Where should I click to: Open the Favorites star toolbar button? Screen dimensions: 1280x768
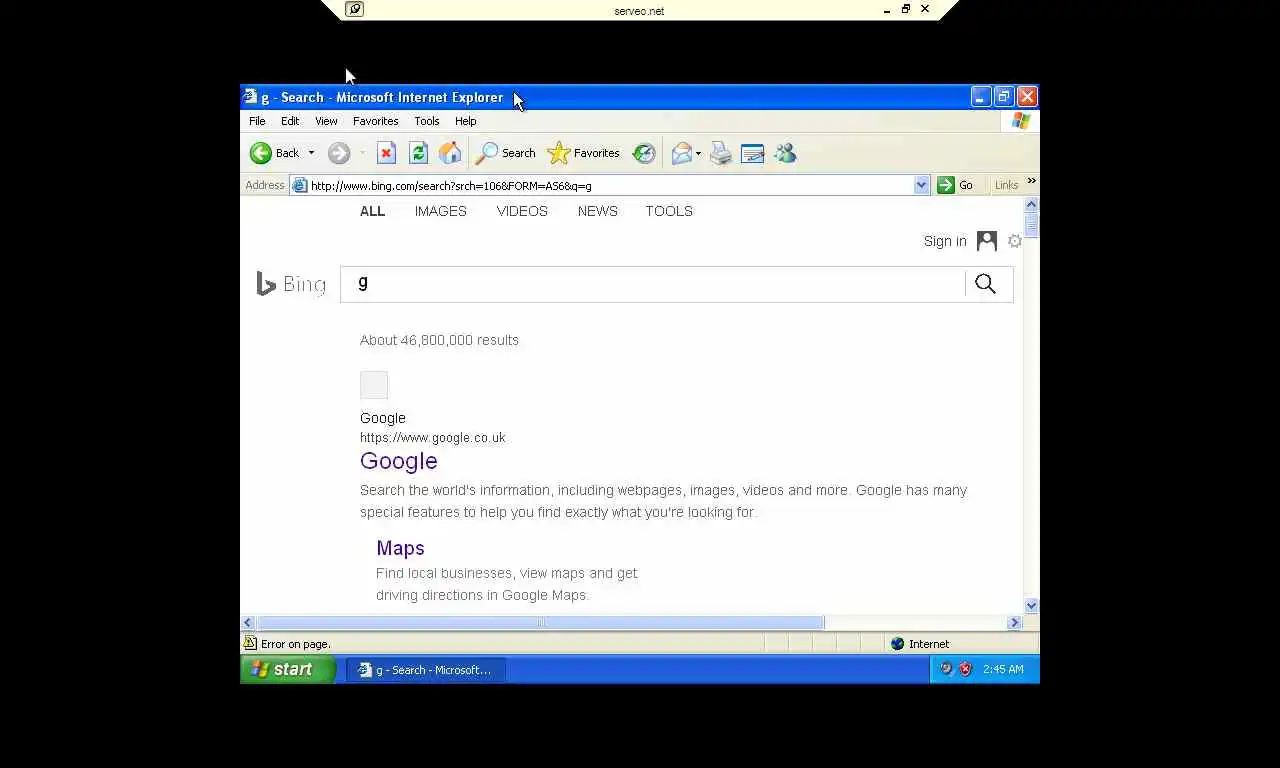click(584, 153)
